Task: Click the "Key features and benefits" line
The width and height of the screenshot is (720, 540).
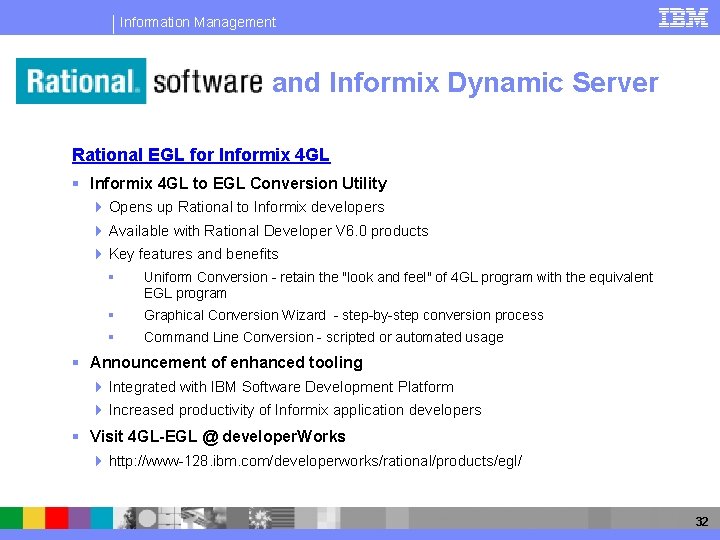Action: pyautogui.click(x=194, y=254)
